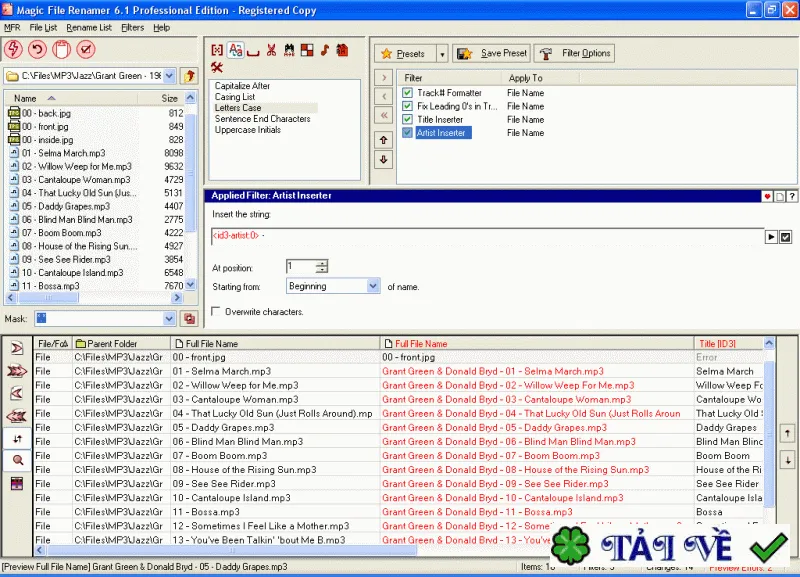Open the Presets dropdown arrow
Image resolution: width=800 pixels, height=577 pixels.
coord(442,54)
